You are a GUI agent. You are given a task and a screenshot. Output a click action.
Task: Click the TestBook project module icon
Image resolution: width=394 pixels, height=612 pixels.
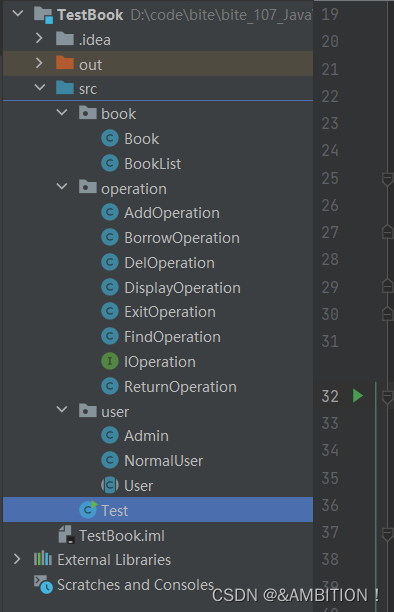43,15
